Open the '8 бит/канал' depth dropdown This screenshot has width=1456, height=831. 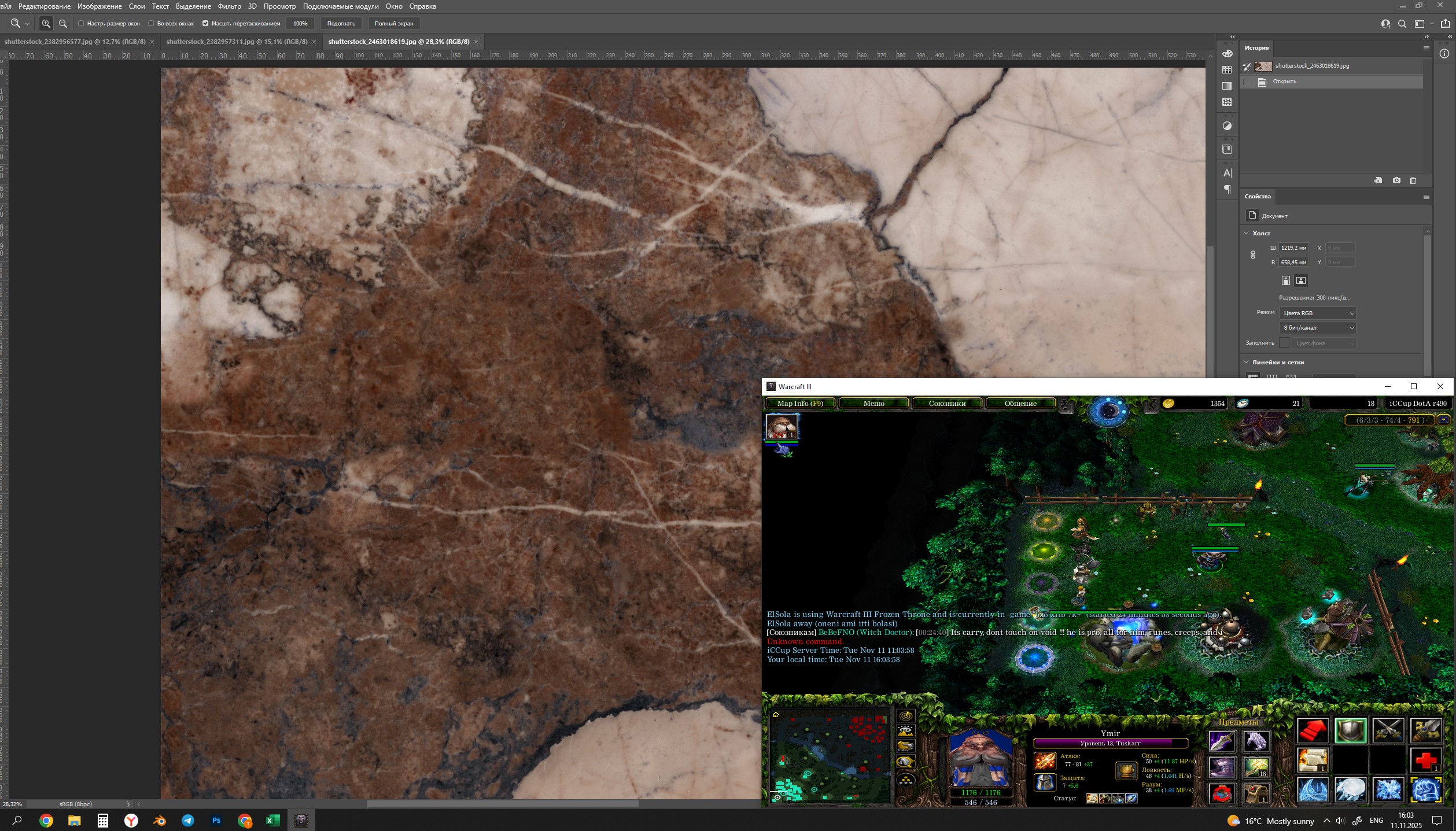1317,327
